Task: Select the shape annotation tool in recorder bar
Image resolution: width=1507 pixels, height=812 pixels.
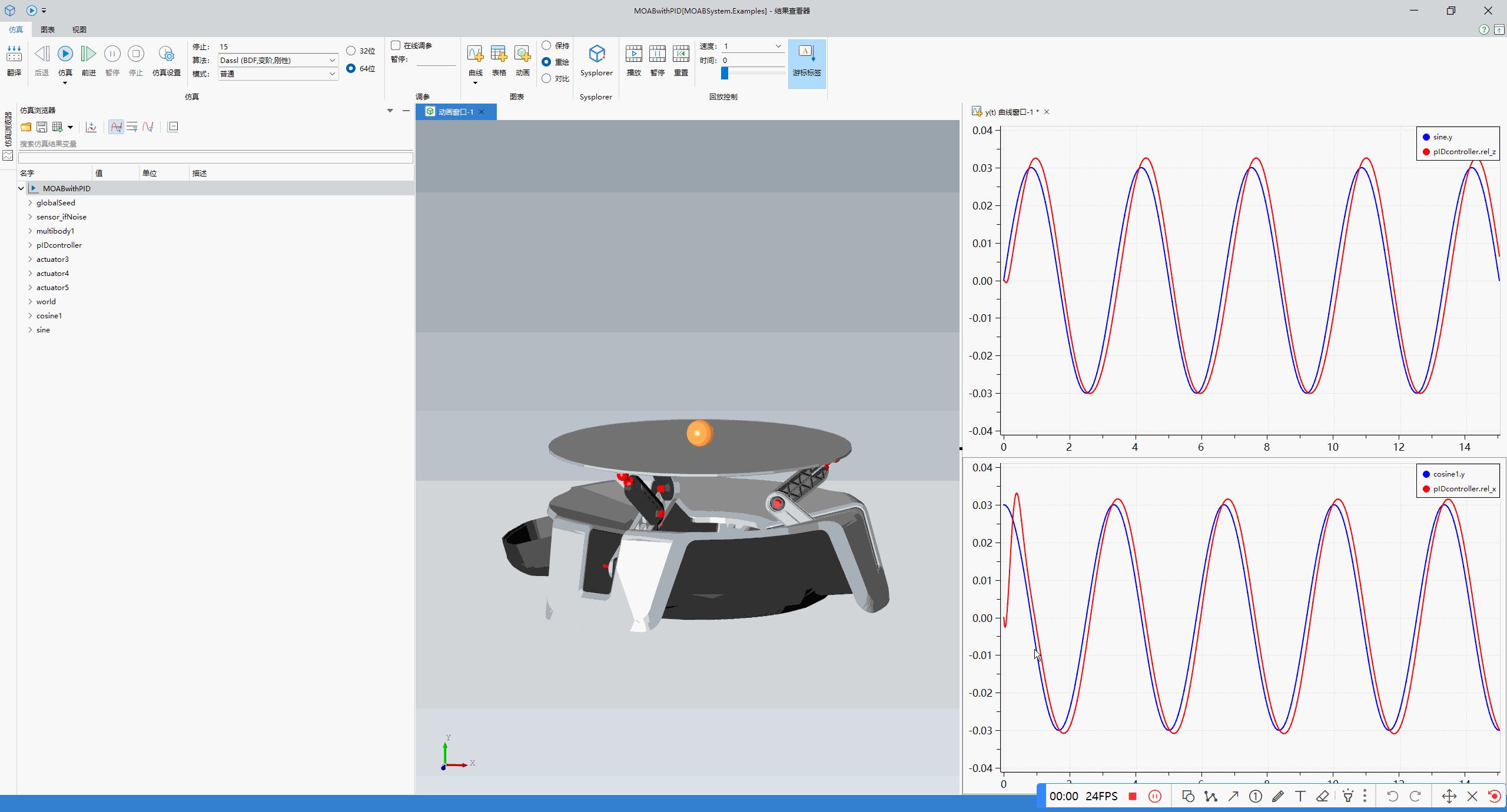Action: click(x=1188, y=796)
